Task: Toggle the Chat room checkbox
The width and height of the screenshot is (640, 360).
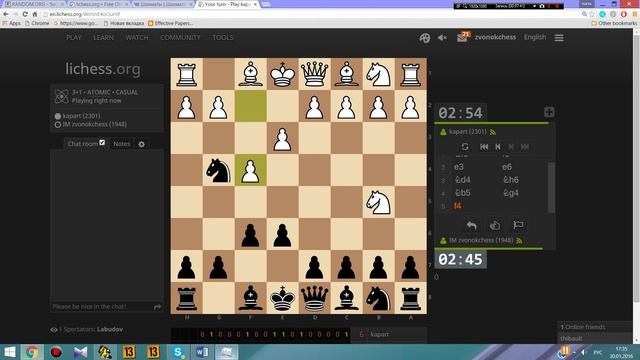Action: point(102,143)
